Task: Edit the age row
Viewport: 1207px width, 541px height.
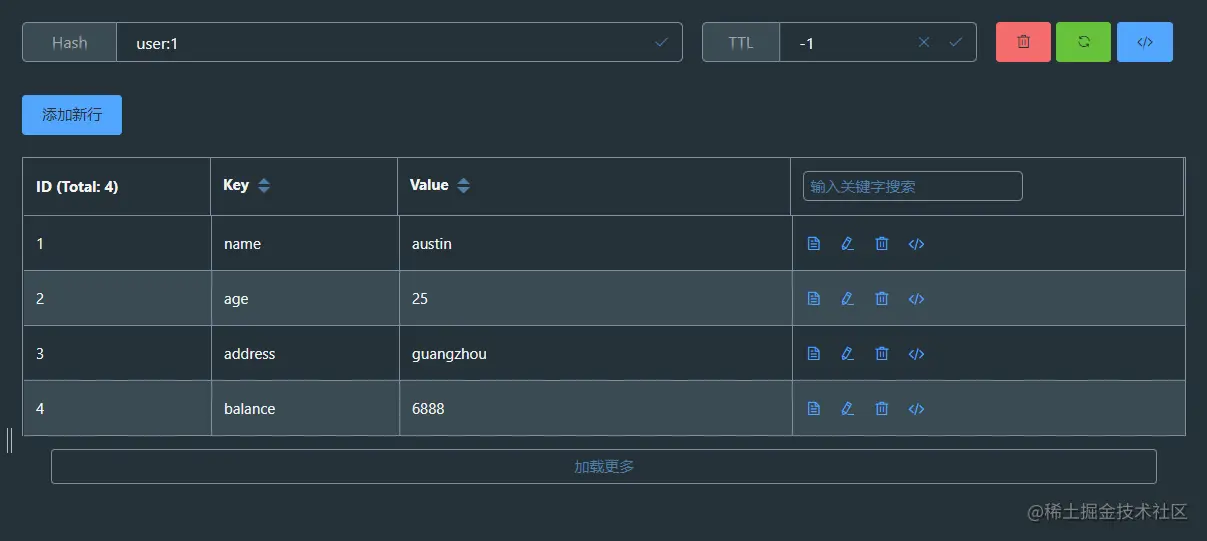Action: (x=848, y=299)
